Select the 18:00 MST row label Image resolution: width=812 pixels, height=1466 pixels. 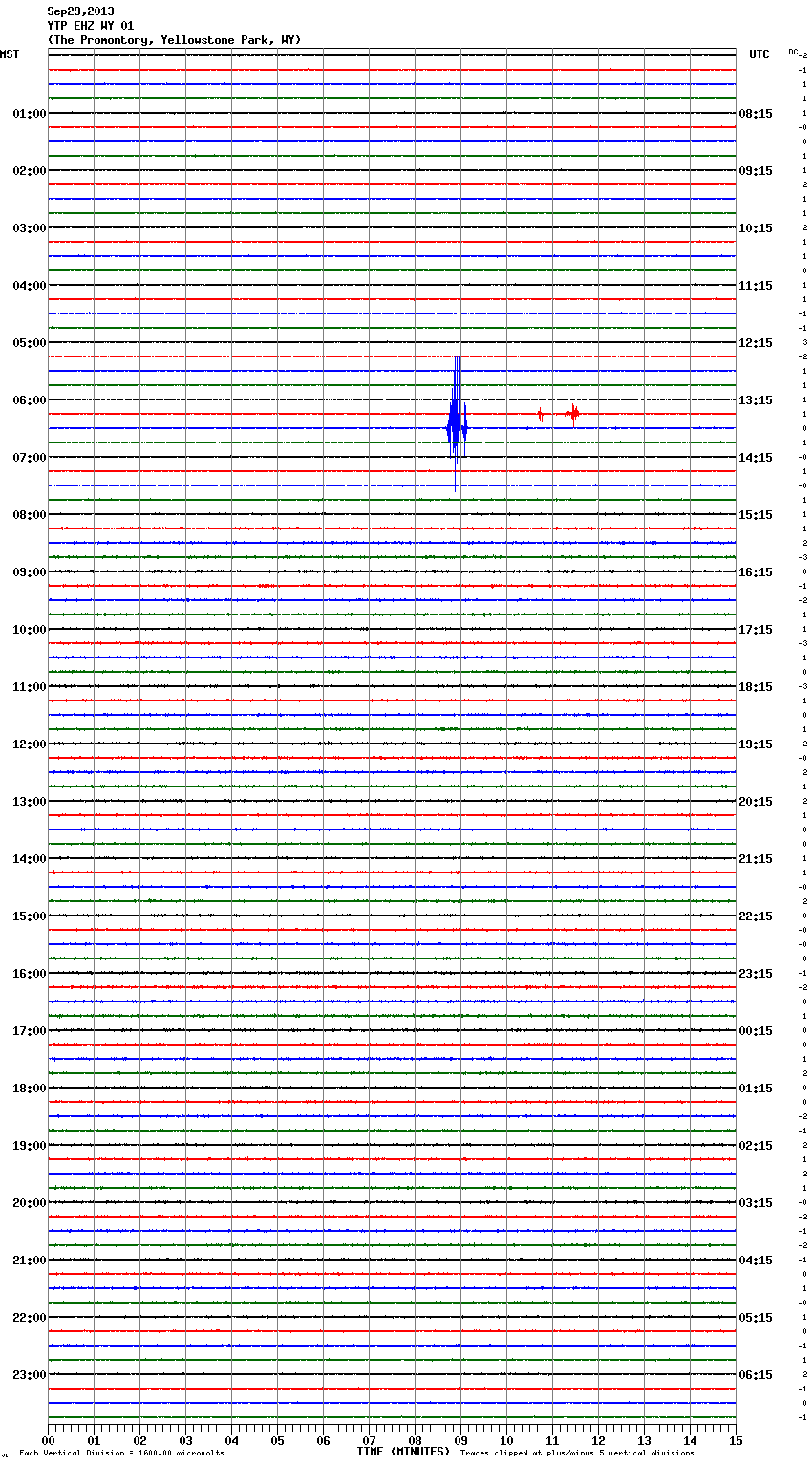(x=30, y=1089)
